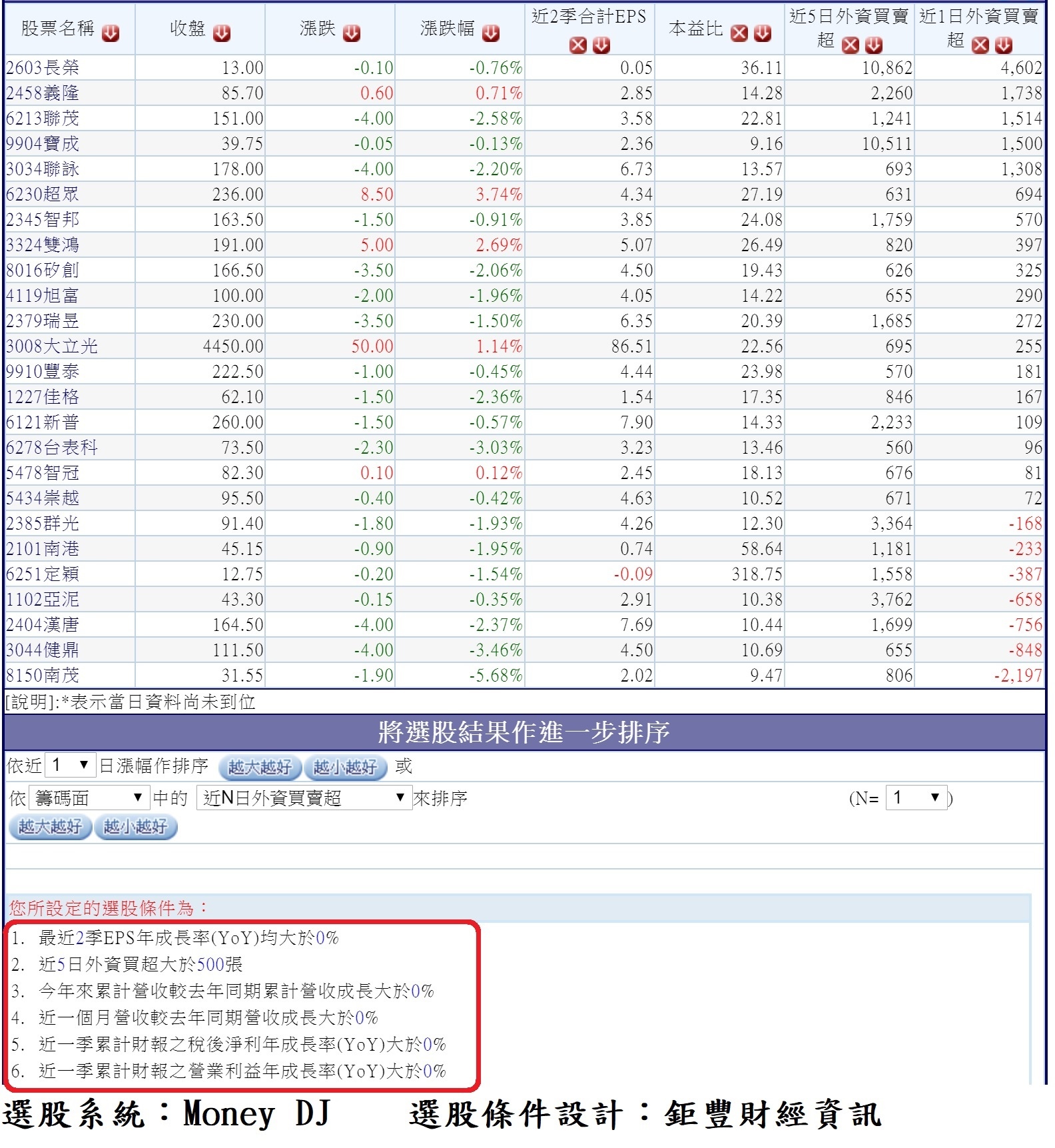Viewport: 1055px width, 1148px height.
Task: Open stock link 1227佳格
Action: point(43,396)
